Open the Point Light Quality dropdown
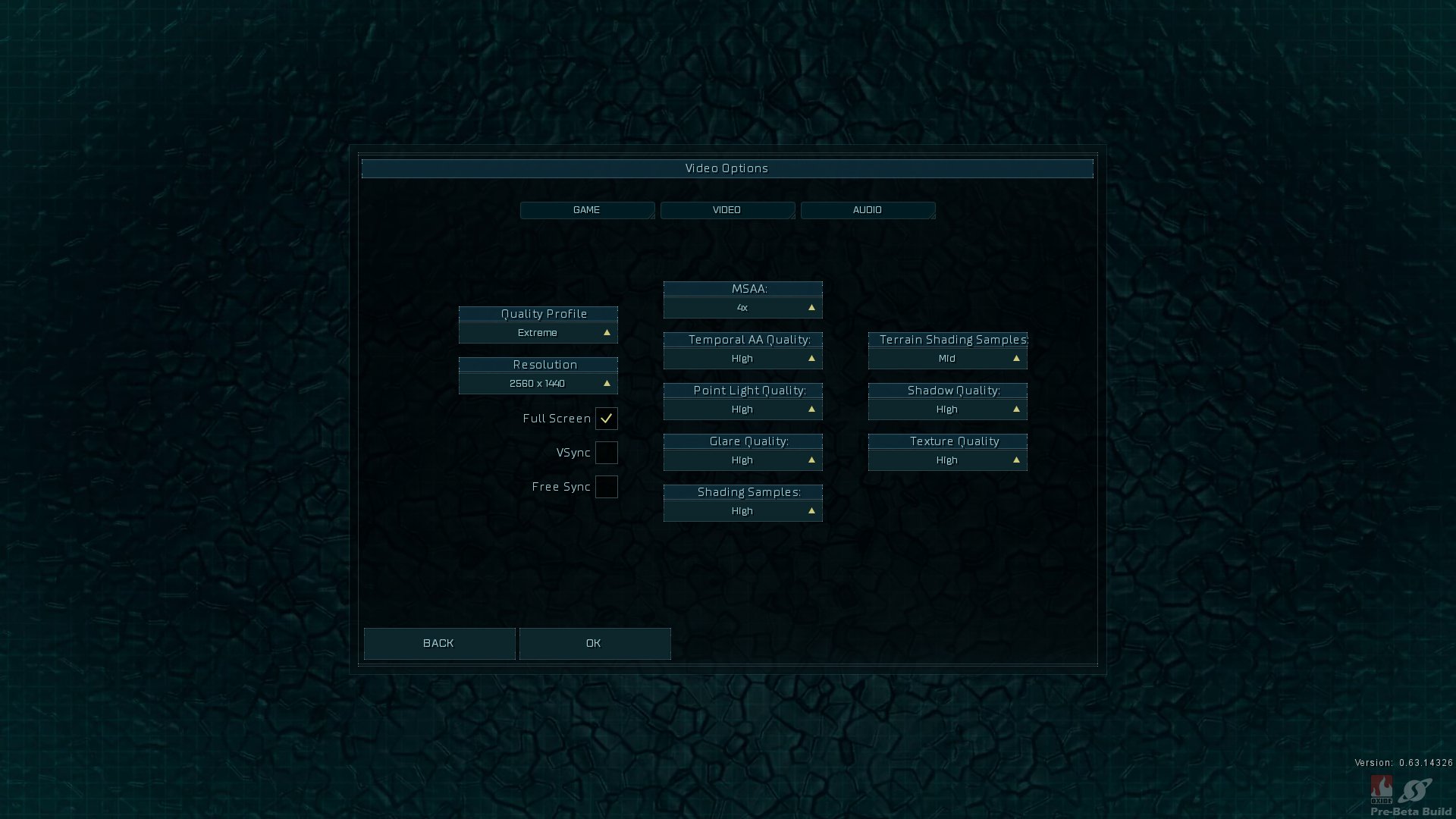The height and width of the screenshot is (819, 1456). [x=742, y=409]
